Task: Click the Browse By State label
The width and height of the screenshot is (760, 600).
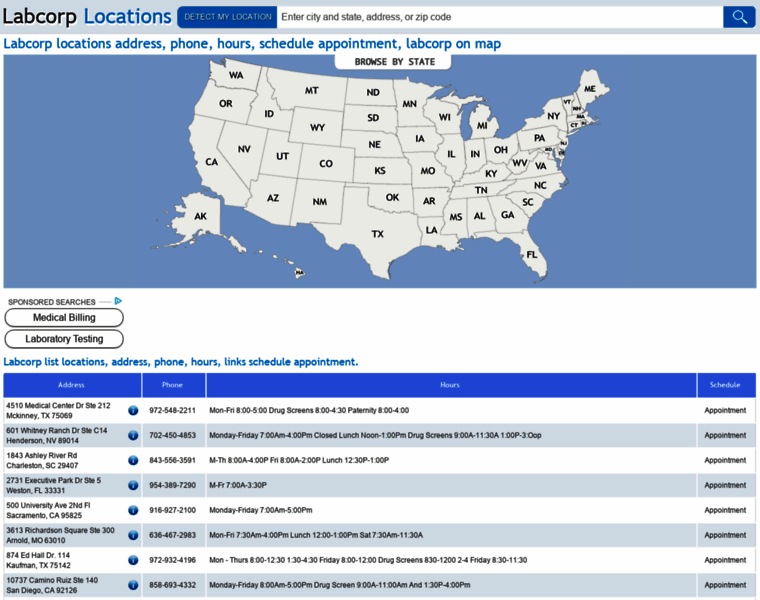Action: [395, 62]
